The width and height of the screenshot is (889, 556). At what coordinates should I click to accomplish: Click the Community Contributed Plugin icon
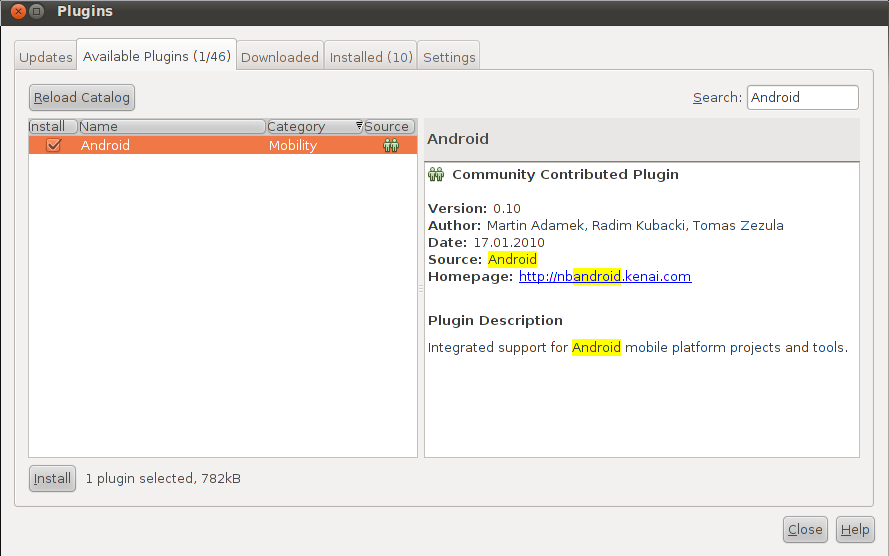click(x=436, y=175)
